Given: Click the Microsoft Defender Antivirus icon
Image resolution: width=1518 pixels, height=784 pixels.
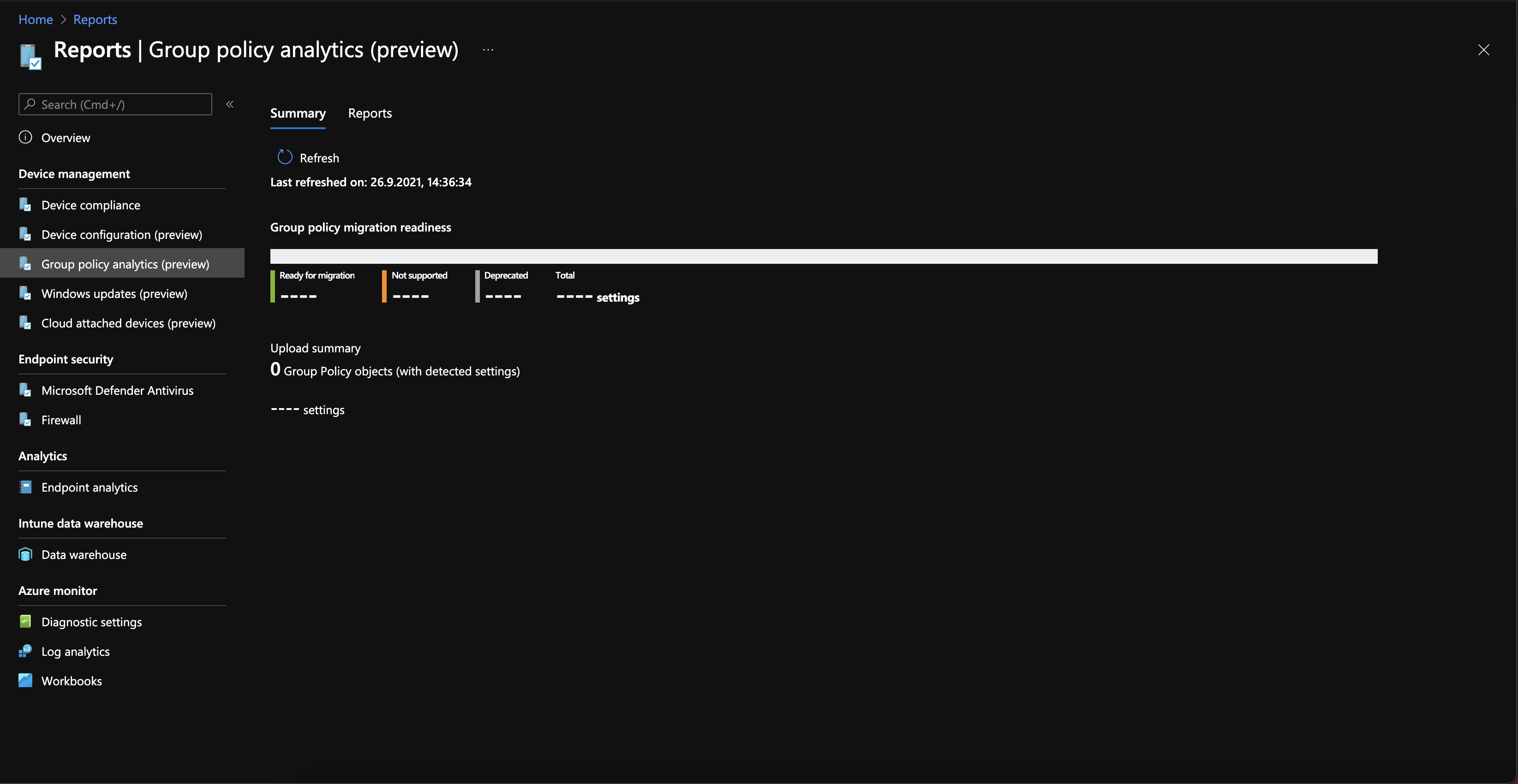Looking at the screenshot, I should tap(25, 390).
